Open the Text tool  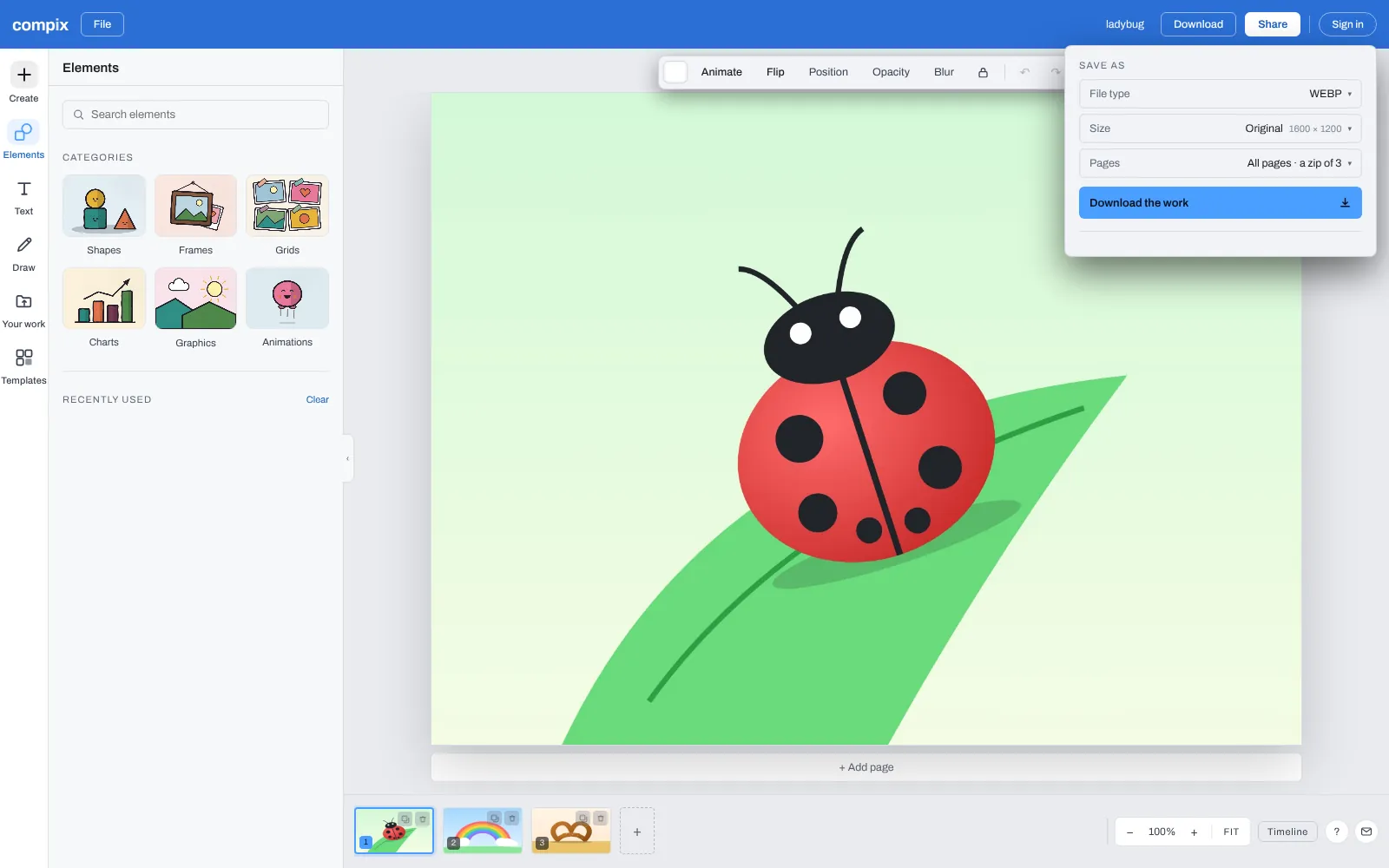point(23,197)
